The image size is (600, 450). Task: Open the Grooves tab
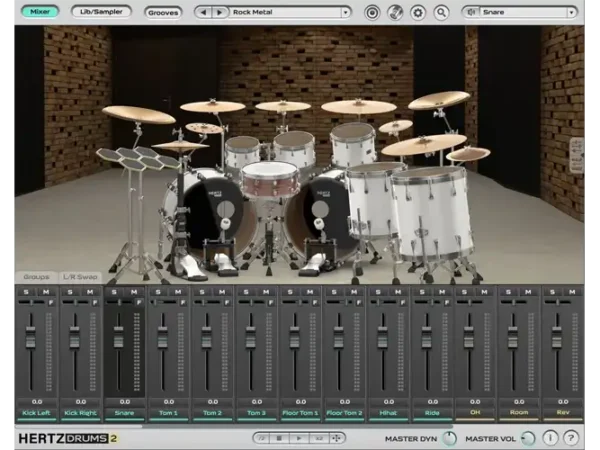(x=163, y=13)
